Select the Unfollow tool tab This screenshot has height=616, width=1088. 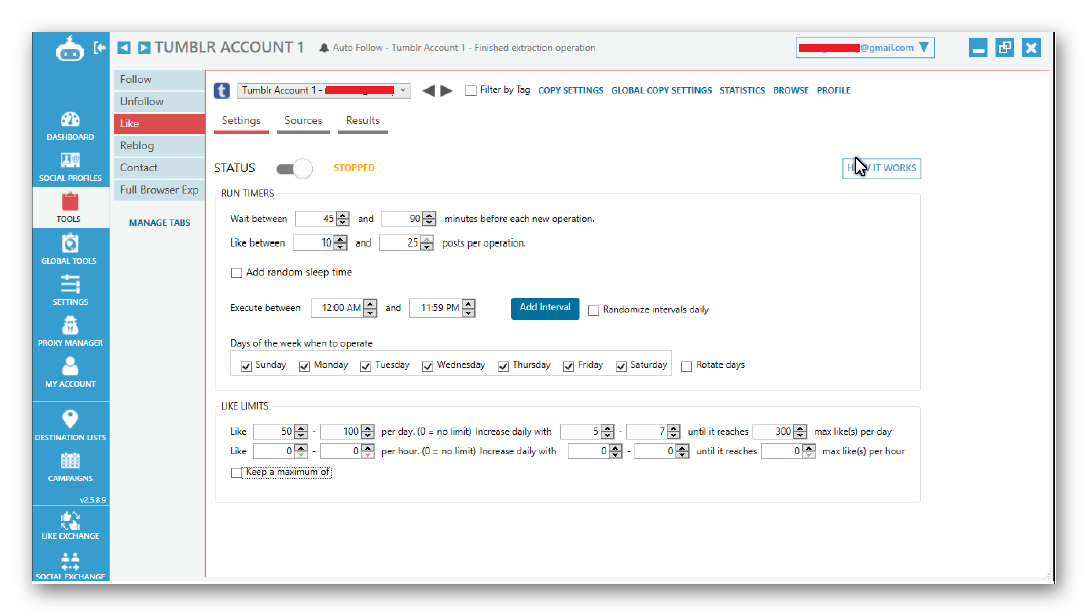point(159,101)
